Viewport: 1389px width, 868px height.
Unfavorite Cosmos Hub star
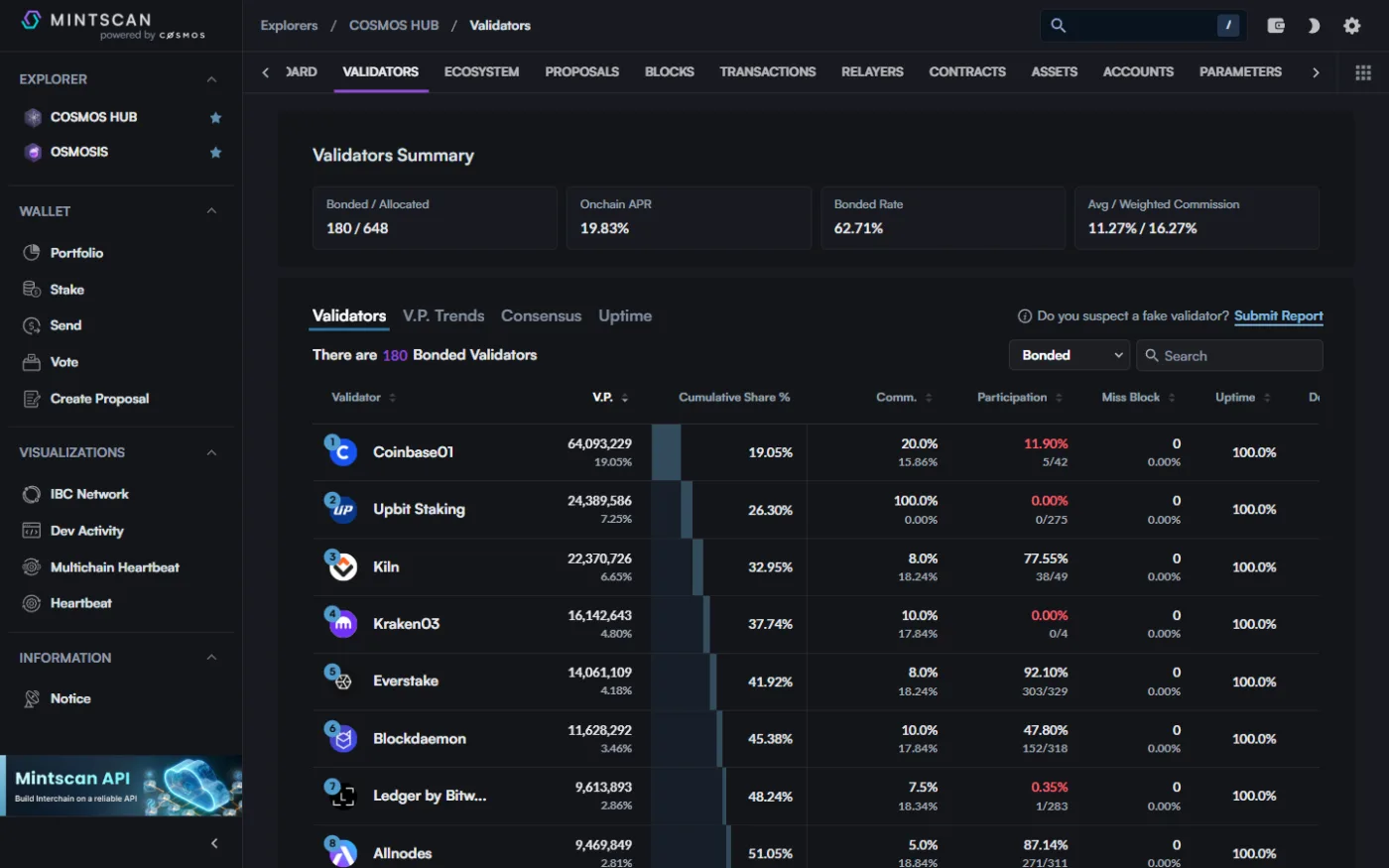(x=215, y=117)
